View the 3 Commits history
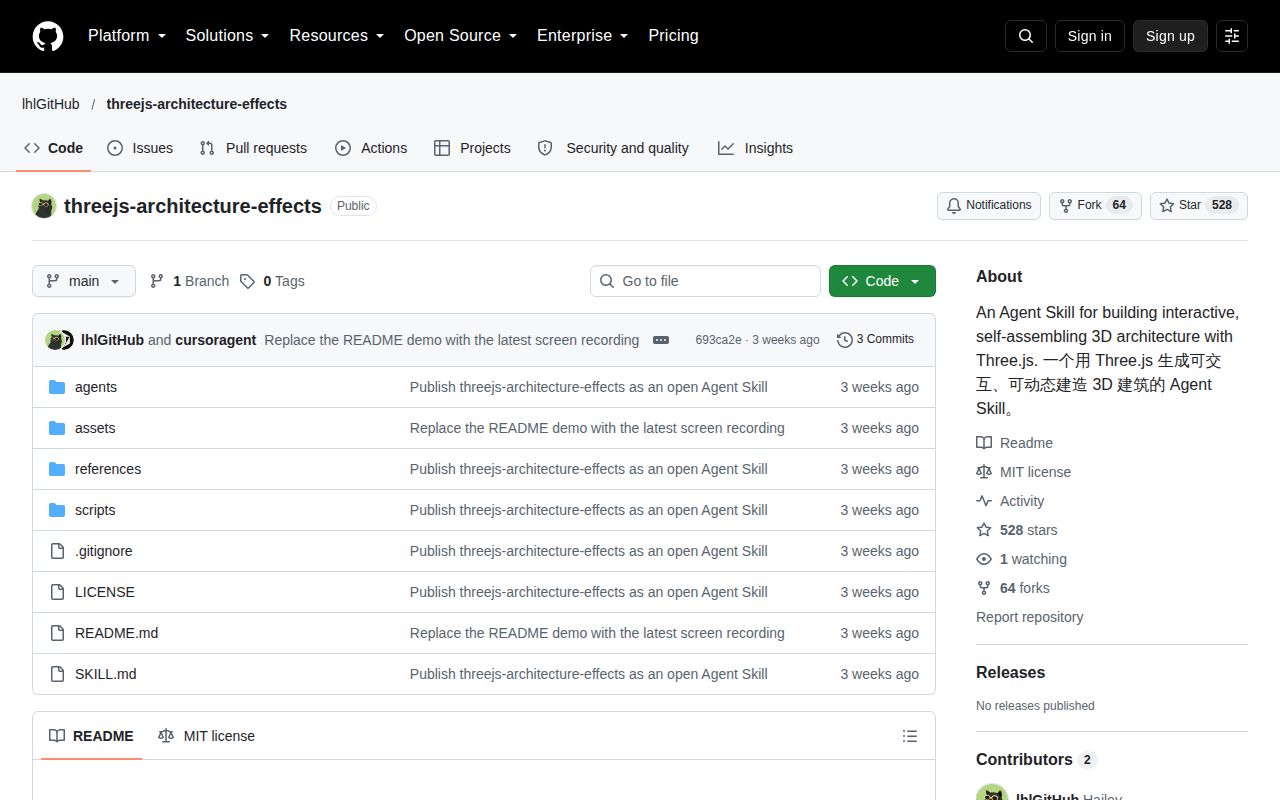 tap(875, 340)
